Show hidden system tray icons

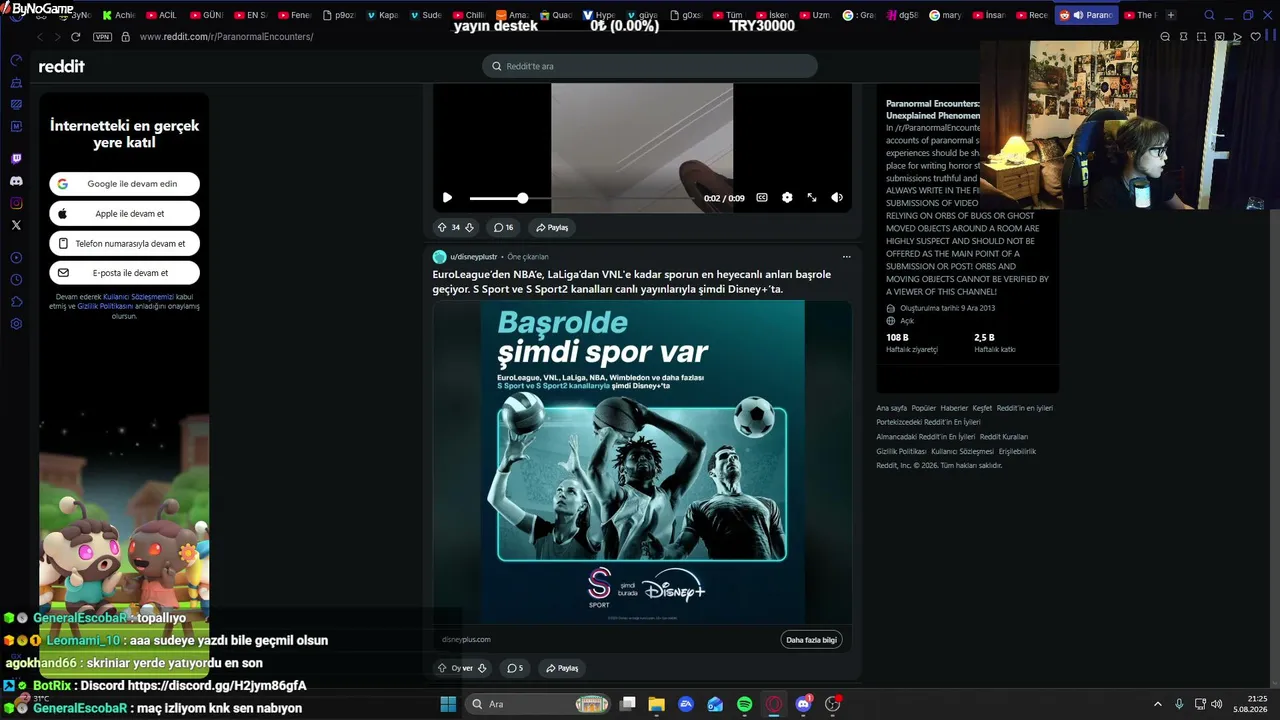[1158, 704]
